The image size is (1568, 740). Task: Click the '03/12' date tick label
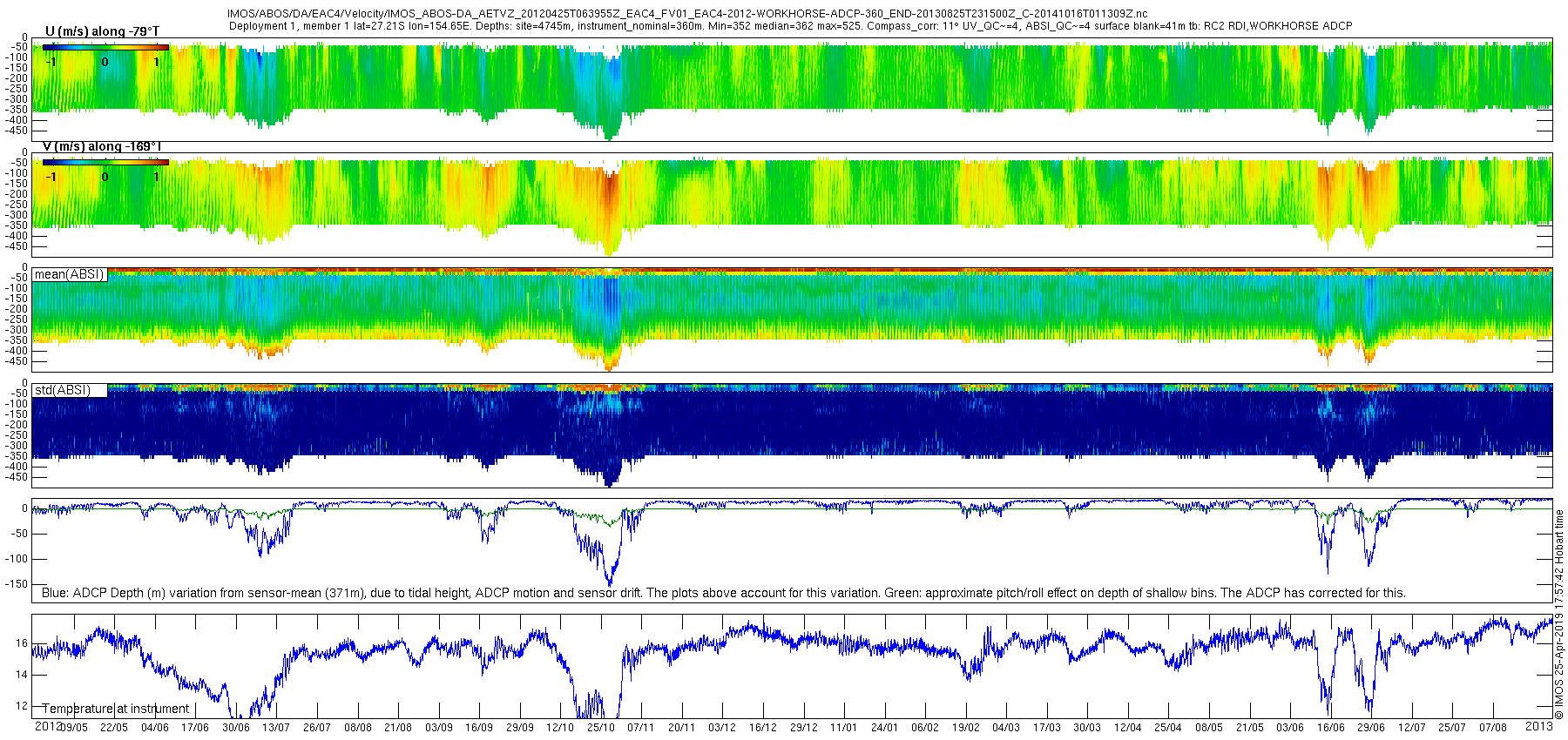click(x=722, y=727)
